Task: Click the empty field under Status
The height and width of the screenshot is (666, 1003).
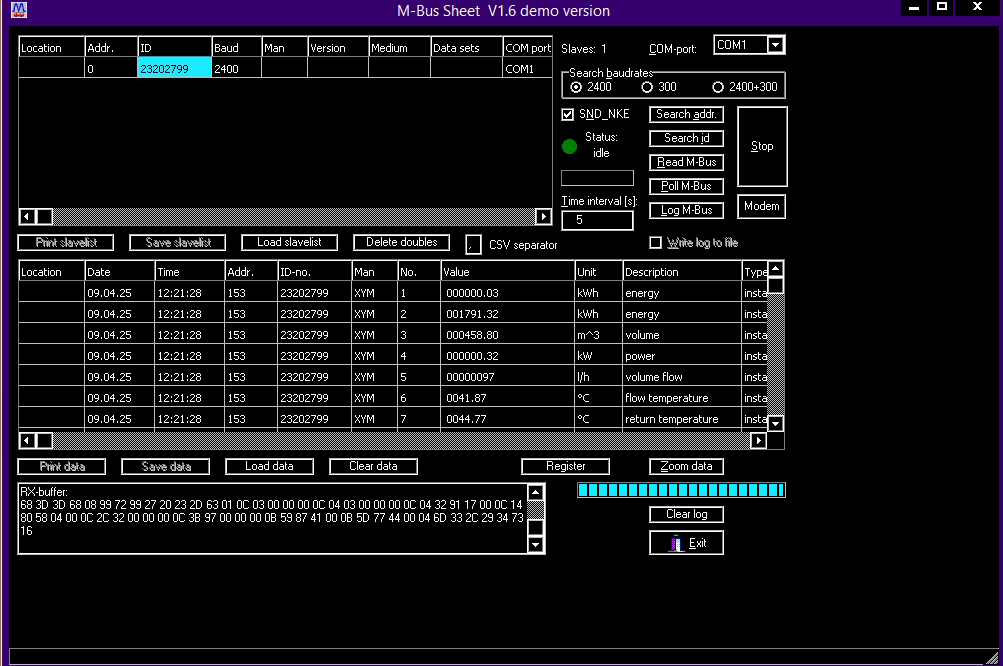Action: pyautogui.click(x=597, y=178)
